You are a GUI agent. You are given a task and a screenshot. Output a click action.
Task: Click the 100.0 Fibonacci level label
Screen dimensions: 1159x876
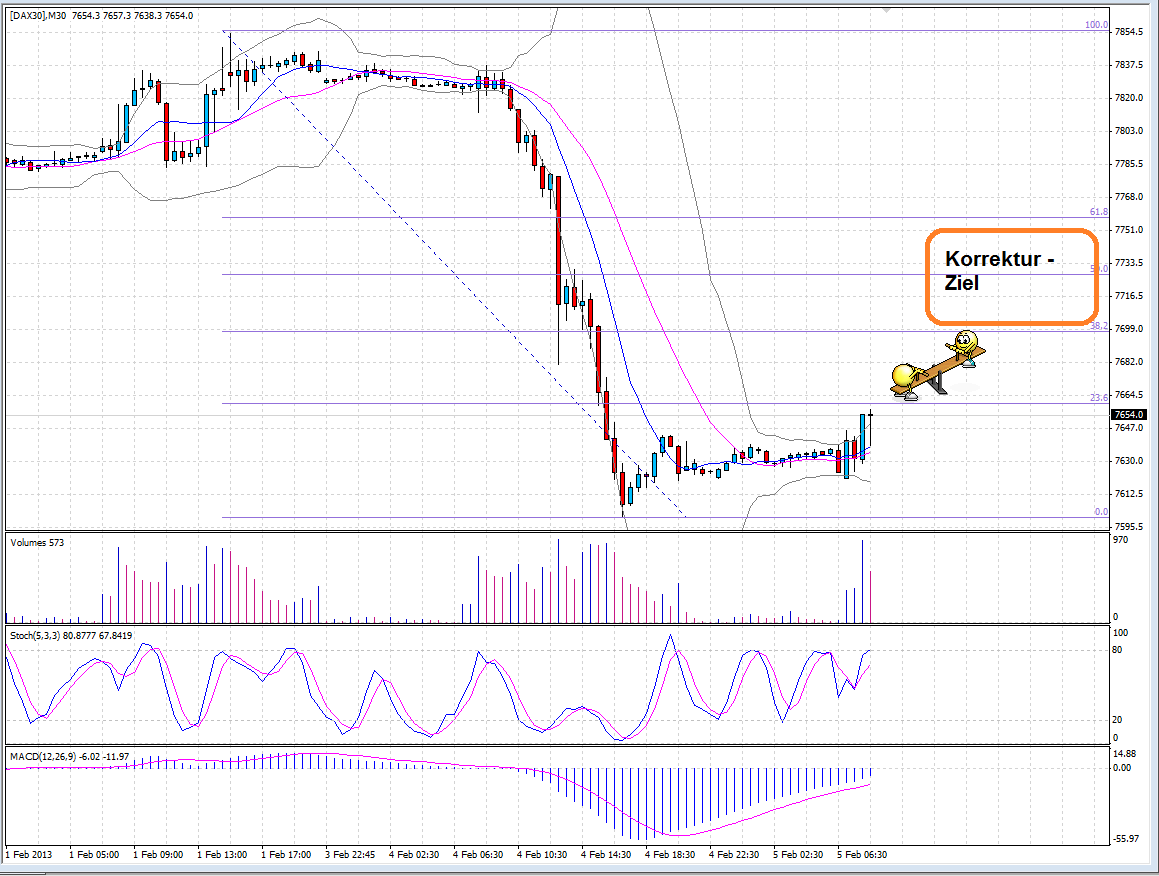point(1096,23)
